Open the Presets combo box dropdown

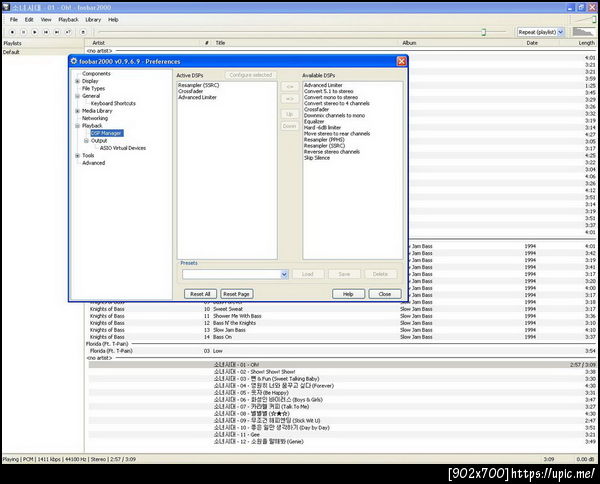[284, 274]
